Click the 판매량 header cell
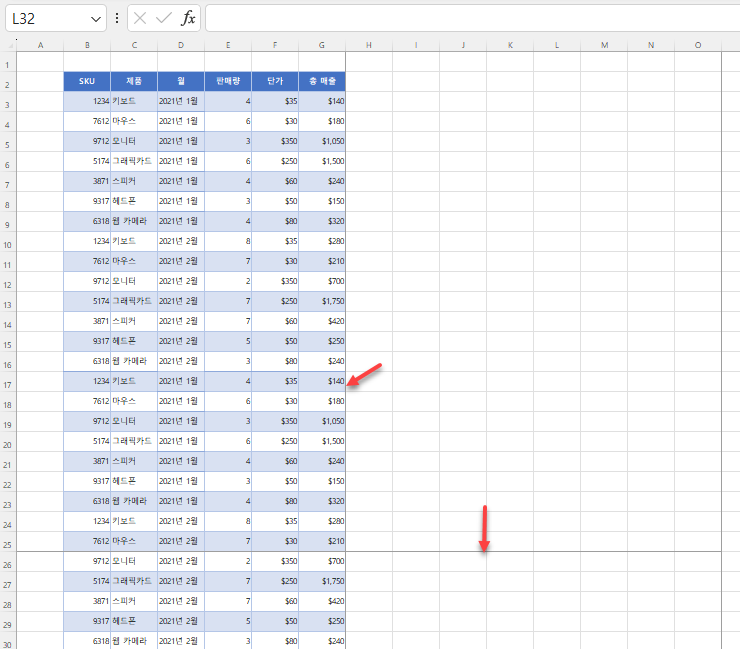740x649 pixels. coord(228,81)
